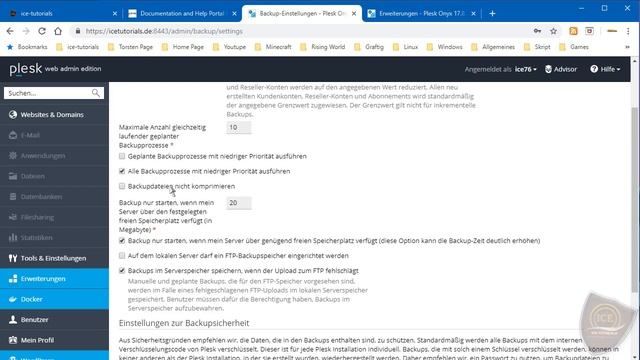
Task: Open the Linux bookmark folder
Action: click(x=405, y=47)
